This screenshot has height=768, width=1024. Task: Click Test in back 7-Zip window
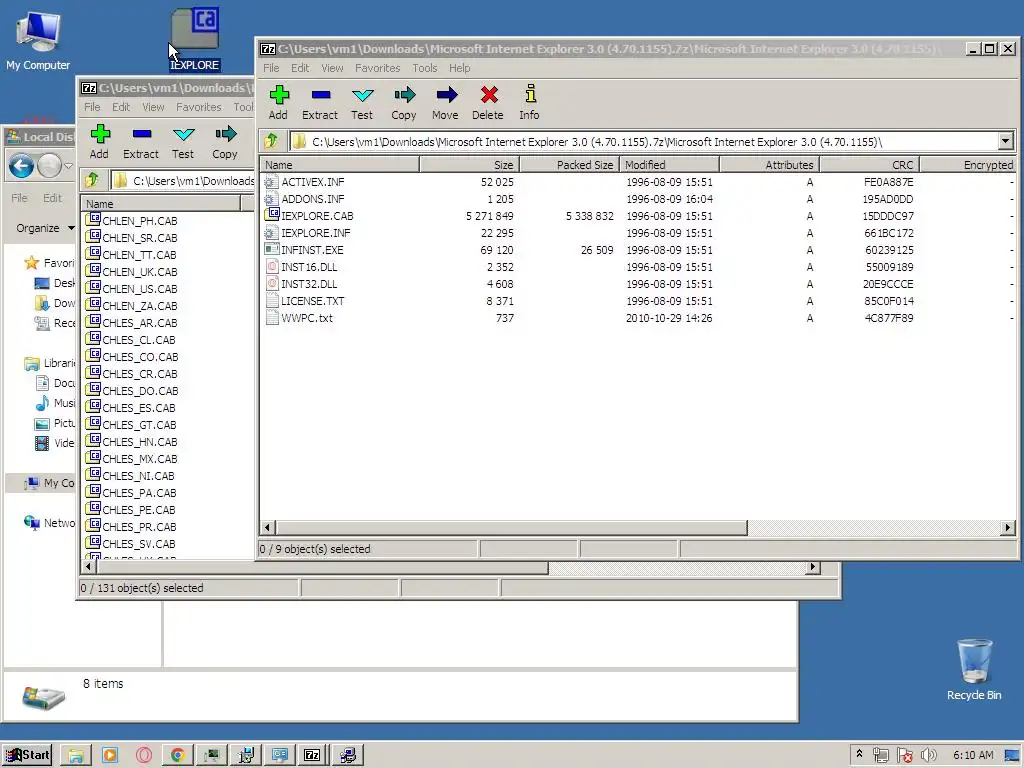(183, 142)
